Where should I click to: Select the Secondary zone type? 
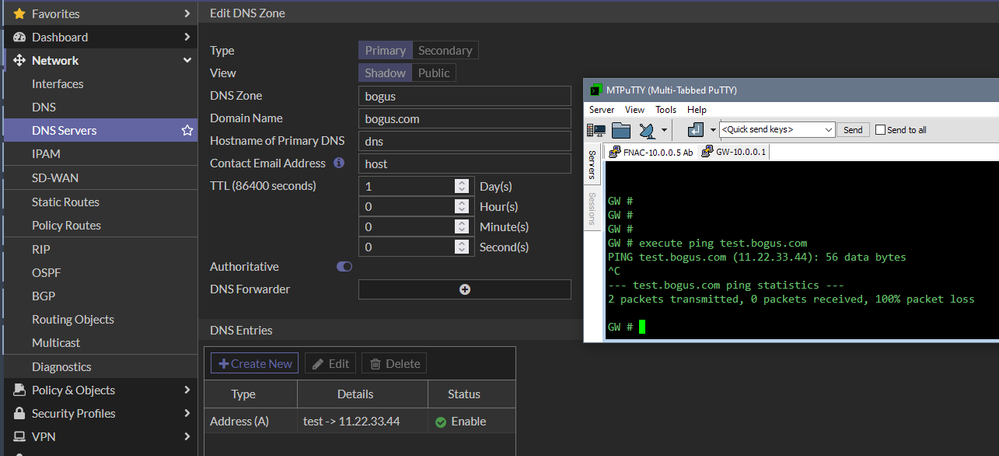[x=445, y=50]
